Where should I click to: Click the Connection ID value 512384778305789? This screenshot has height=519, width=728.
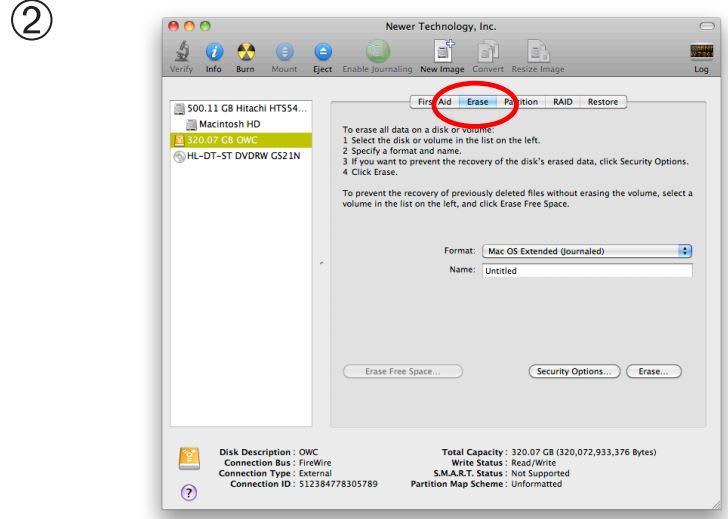338,484
